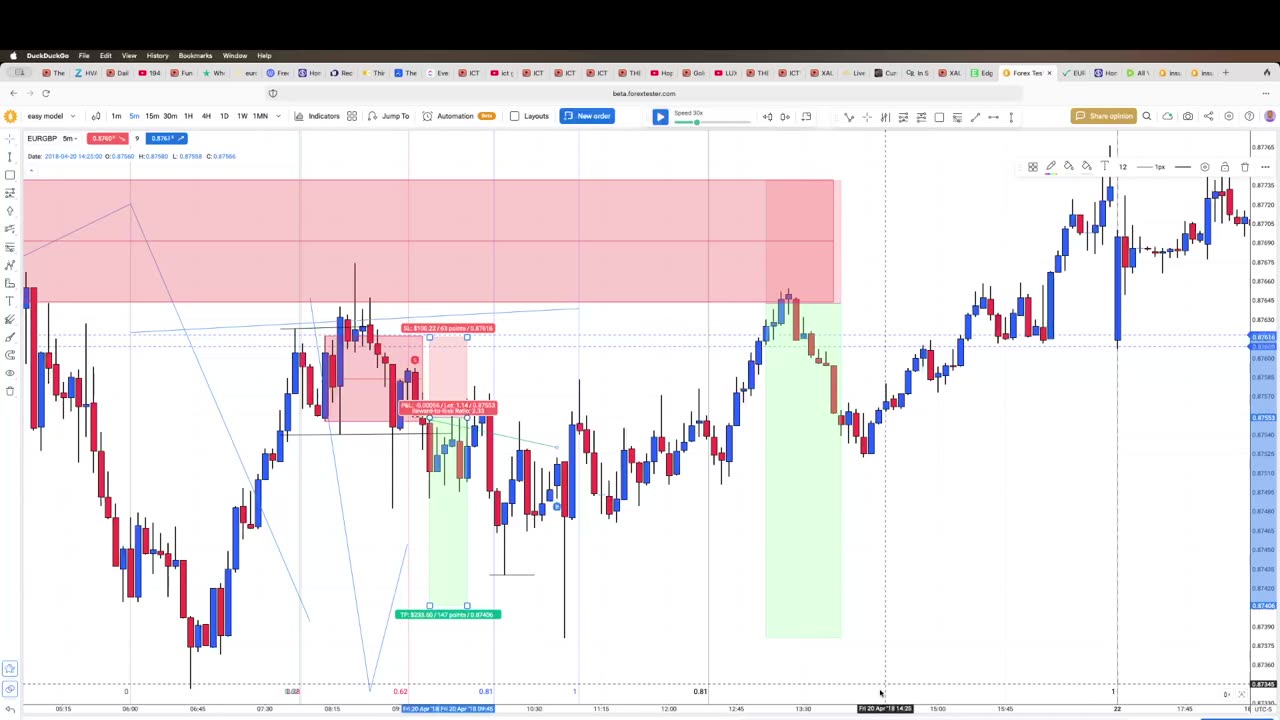
Task: Click the New order button
Action: click(587, 116)
